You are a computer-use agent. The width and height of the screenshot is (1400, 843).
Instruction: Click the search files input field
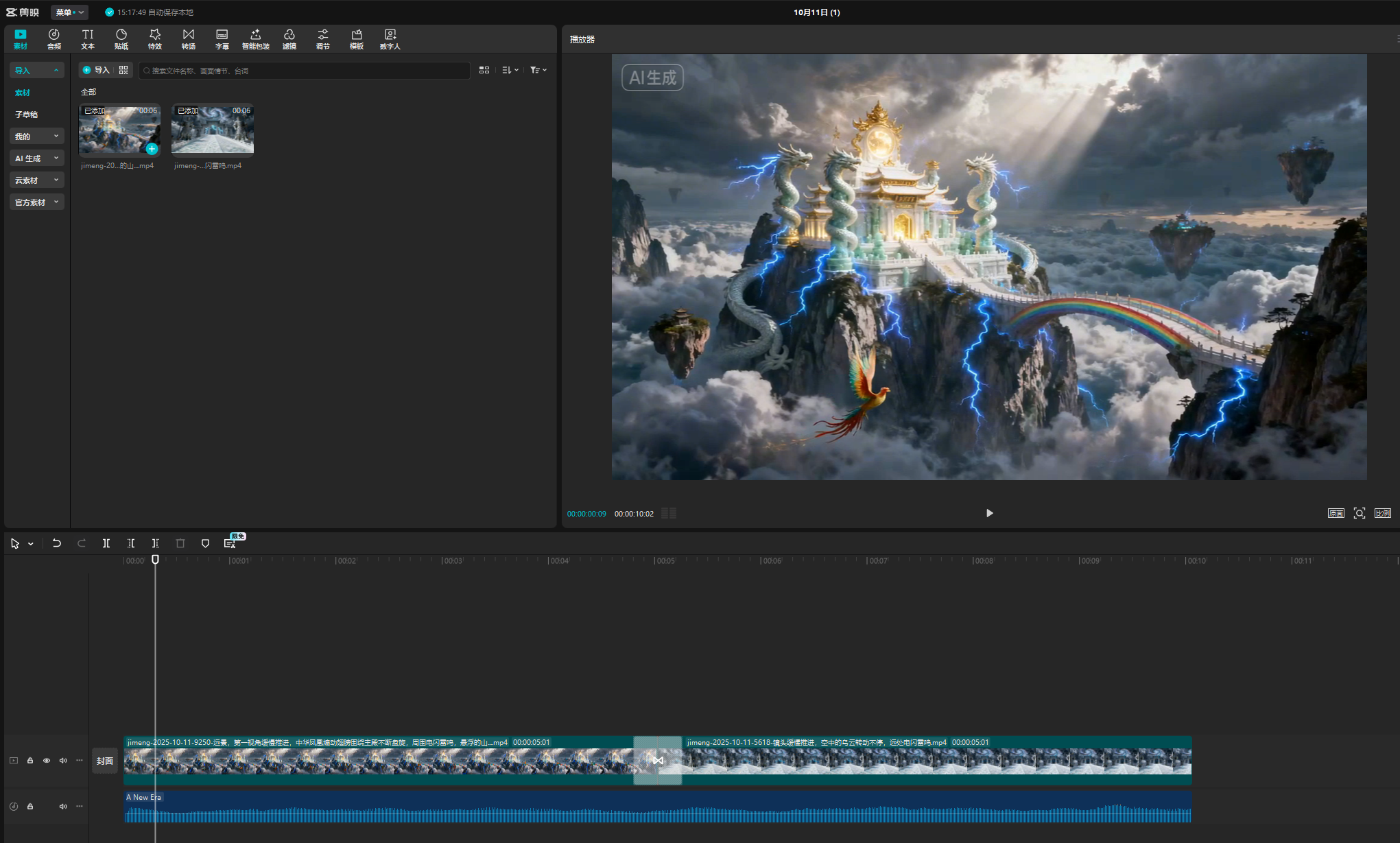click(305, 71)
